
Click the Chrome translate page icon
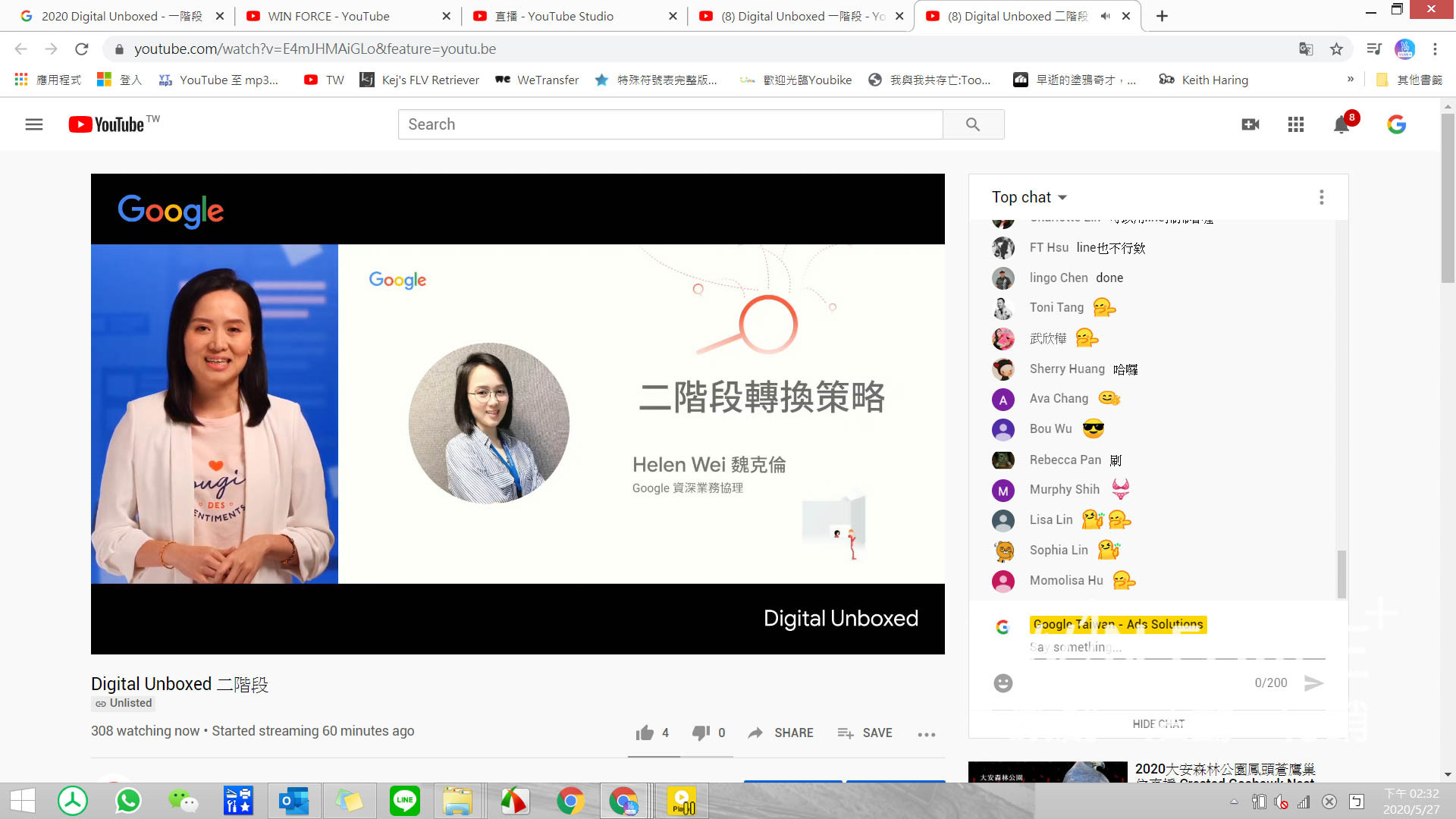(x=1306, y=49)
